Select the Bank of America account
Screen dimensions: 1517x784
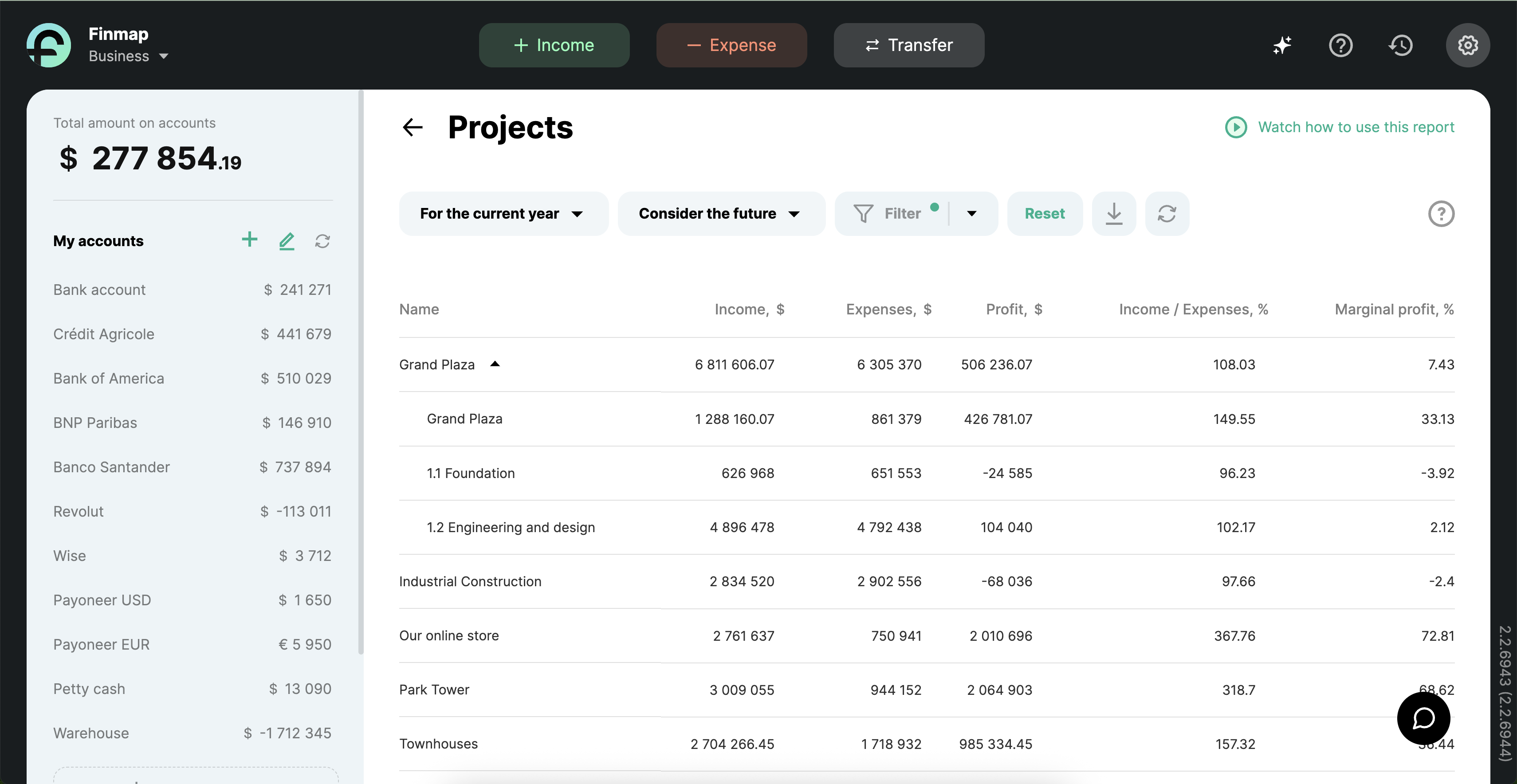(192, 378)
